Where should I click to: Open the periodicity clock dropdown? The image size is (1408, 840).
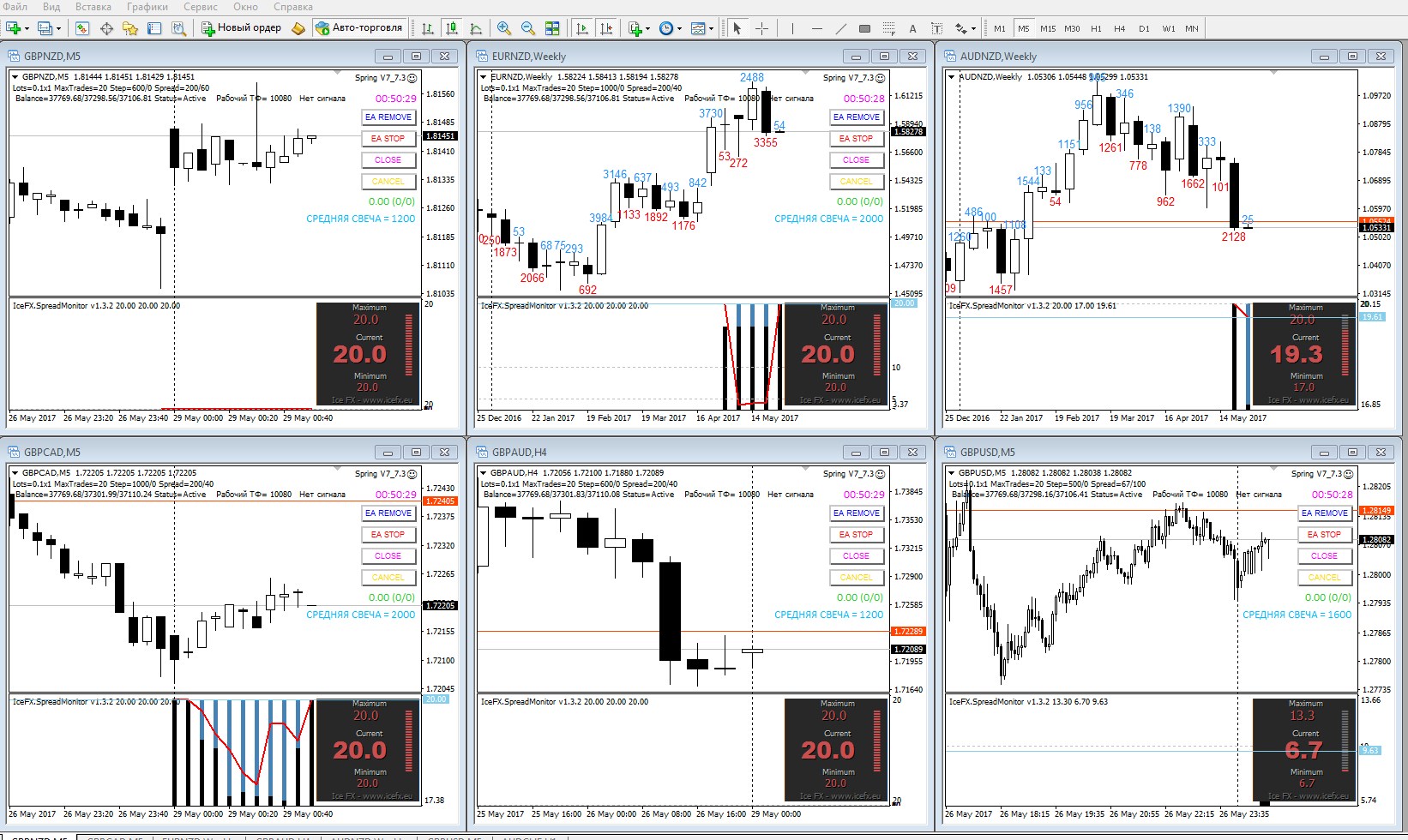pos(679,28)
